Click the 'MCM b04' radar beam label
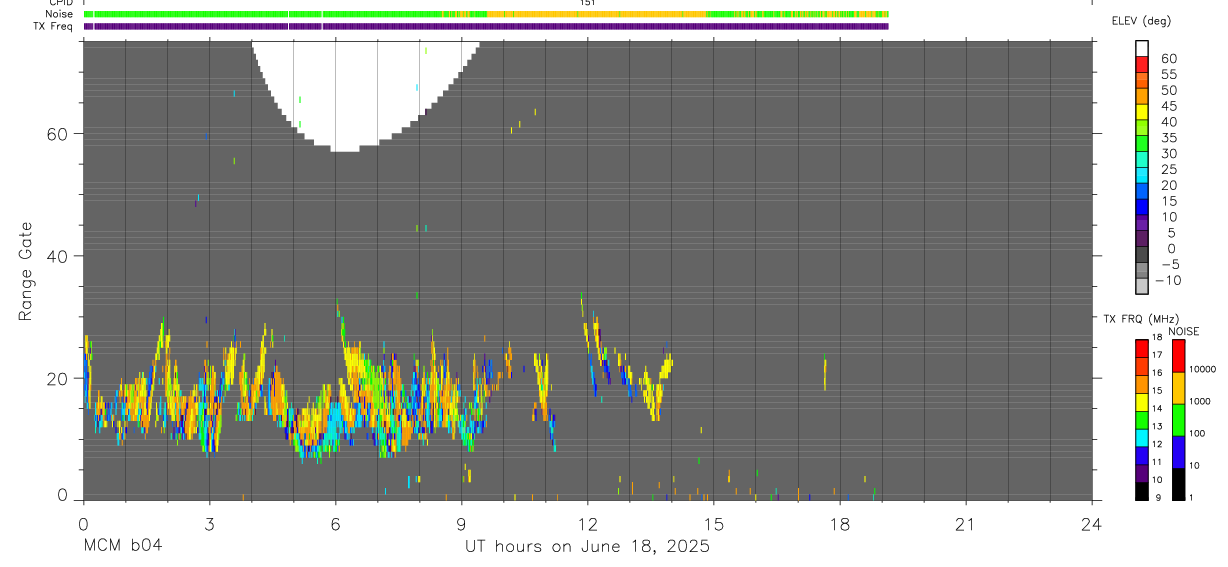 tap(123, 547)
